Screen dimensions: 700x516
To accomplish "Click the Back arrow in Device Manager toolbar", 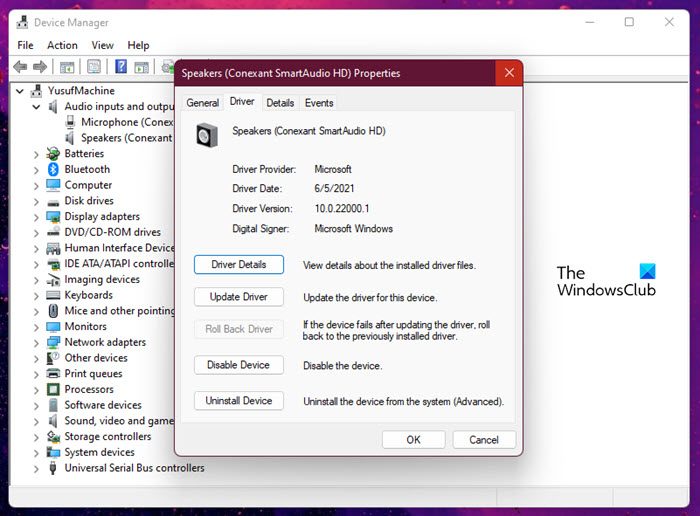I will [x=20, y=67].
